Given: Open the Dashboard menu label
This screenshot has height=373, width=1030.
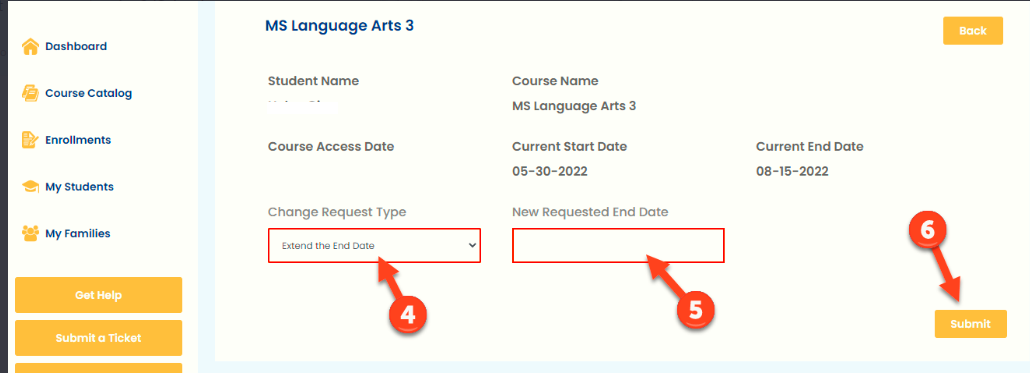Looking at the screenshot, I should [x=76, y=47].
